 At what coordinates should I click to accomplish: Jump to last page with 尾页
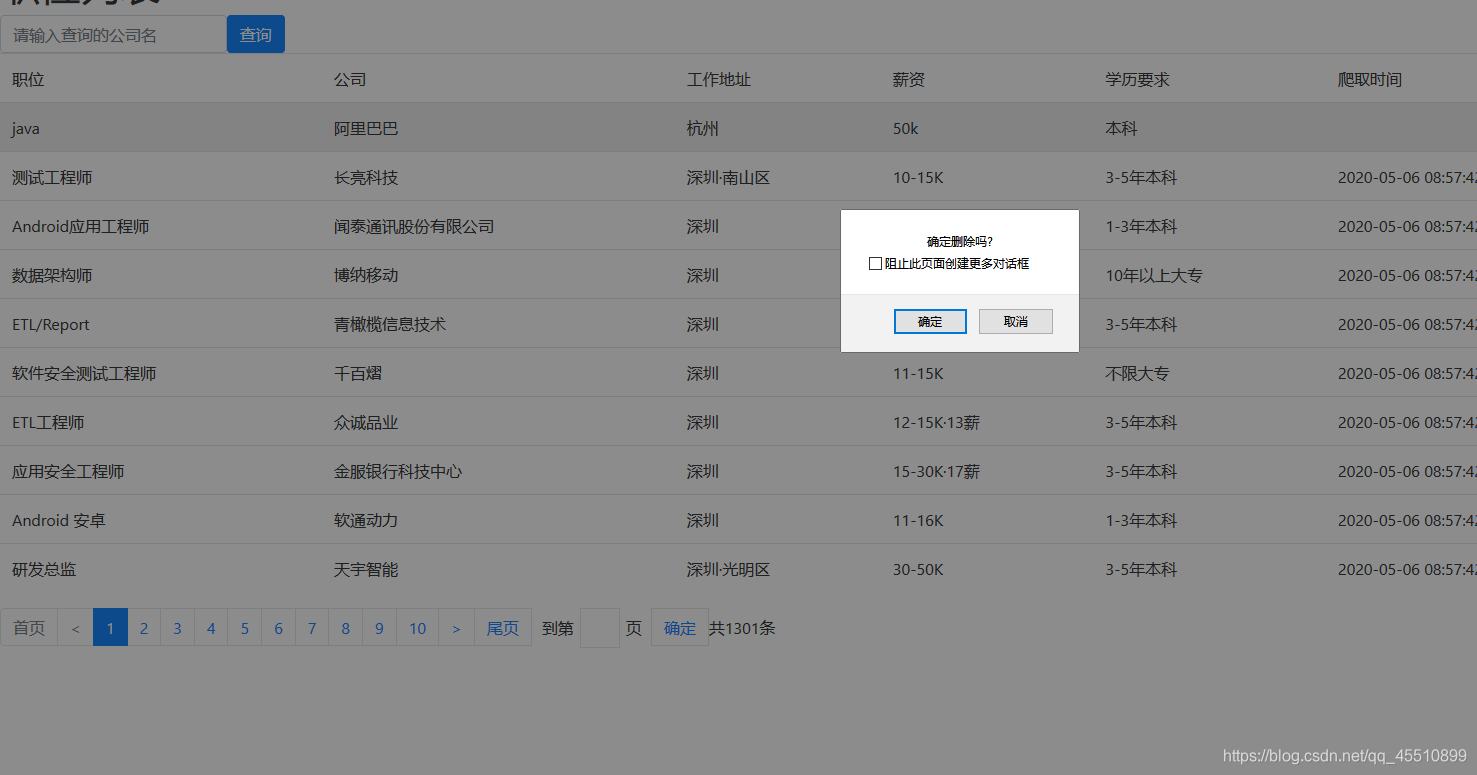pyautogui.click(x=503, y=628)
